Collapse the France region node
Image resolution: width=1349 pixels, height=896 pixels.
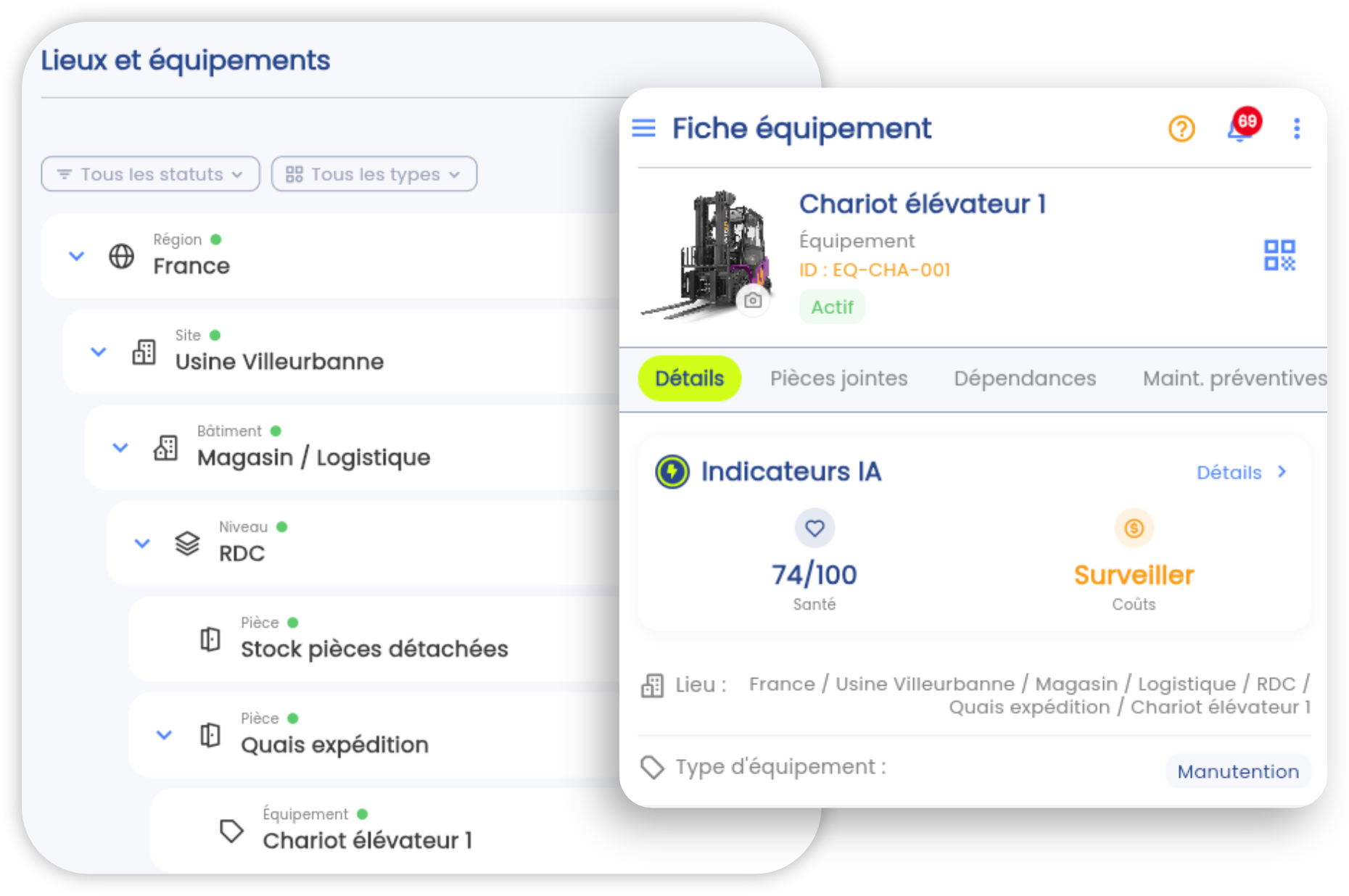tap(76, 256)
